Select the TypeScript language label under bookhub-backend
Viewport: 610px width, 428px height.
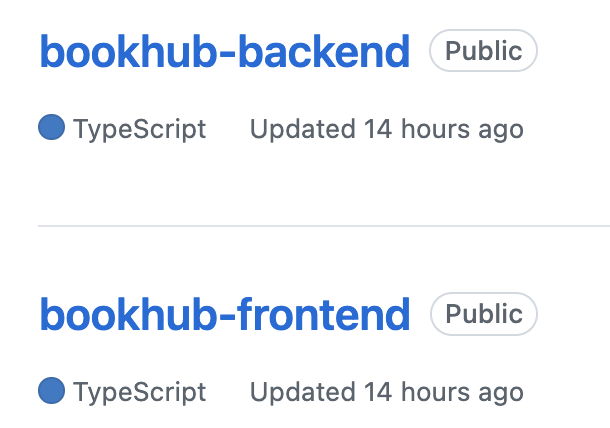click(139, 130)
